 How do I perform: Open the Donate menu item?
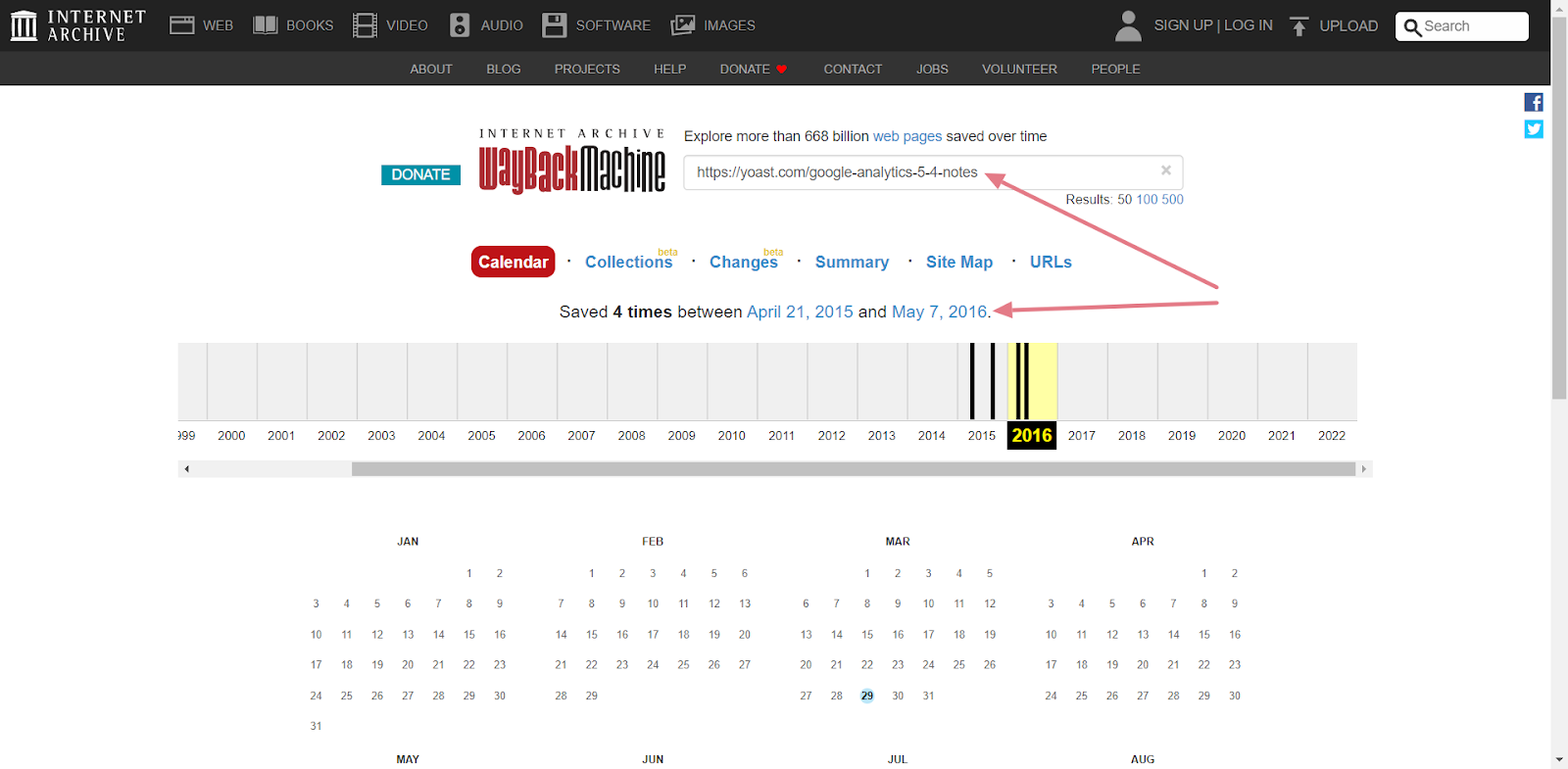point(753,69)
